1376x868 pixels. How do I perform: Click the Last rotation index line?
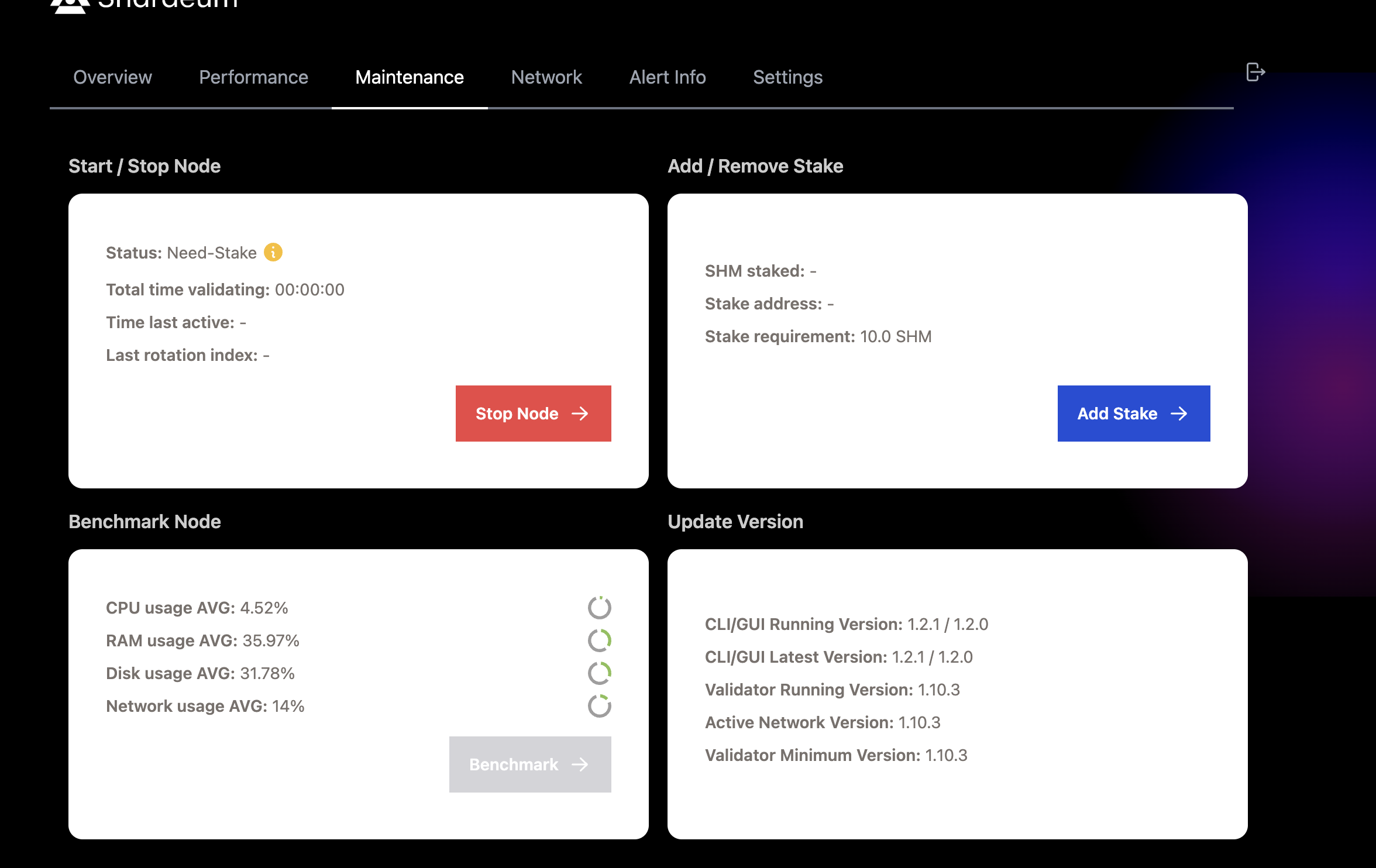(188, 355)
